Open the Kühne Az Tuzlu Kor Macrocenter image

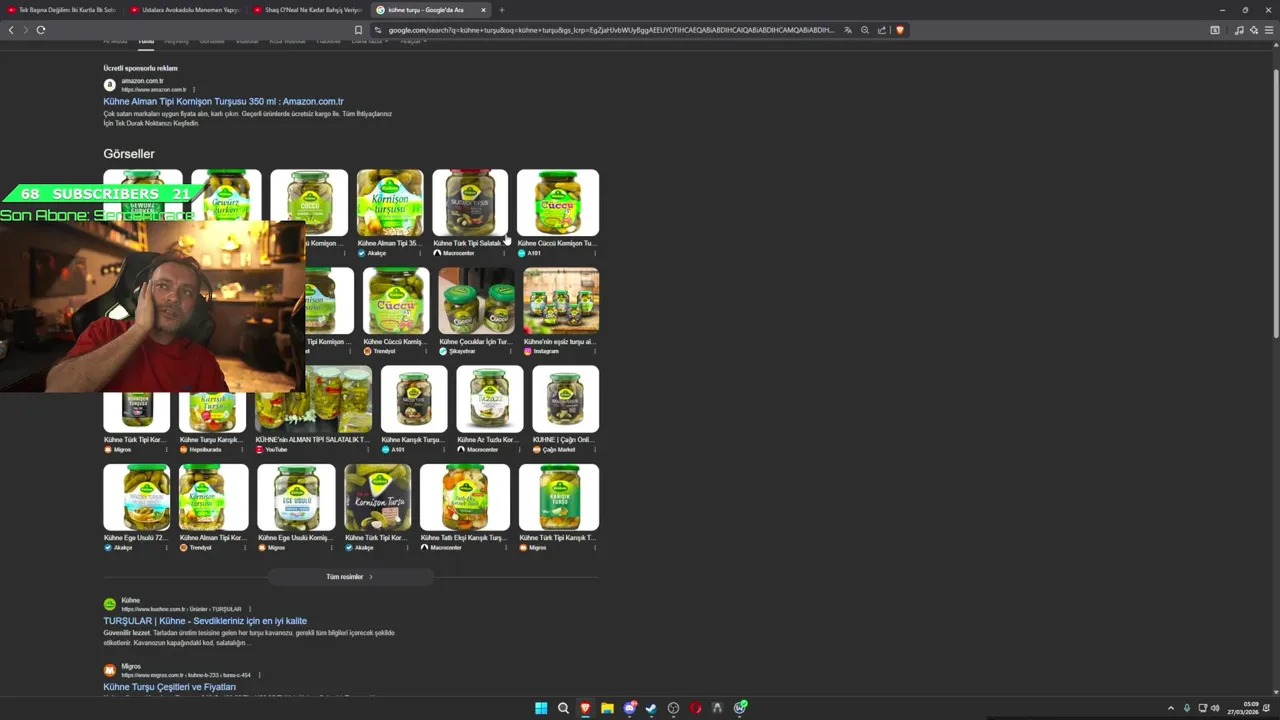[x=490, y=398]
